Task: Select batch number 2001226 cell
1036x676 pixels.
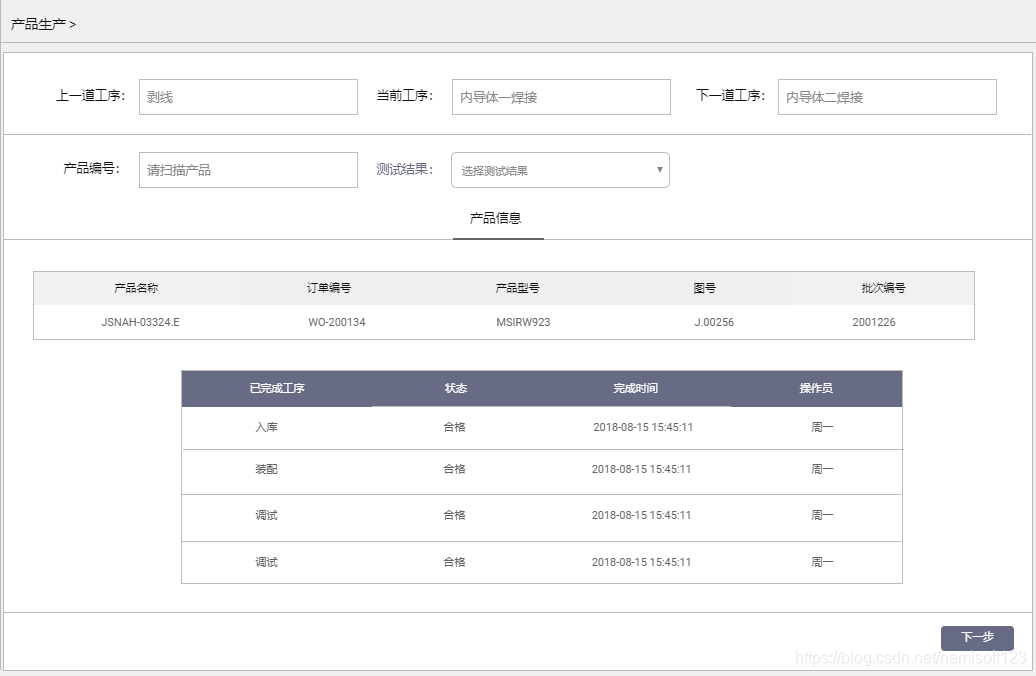Action: click(874, 322)
